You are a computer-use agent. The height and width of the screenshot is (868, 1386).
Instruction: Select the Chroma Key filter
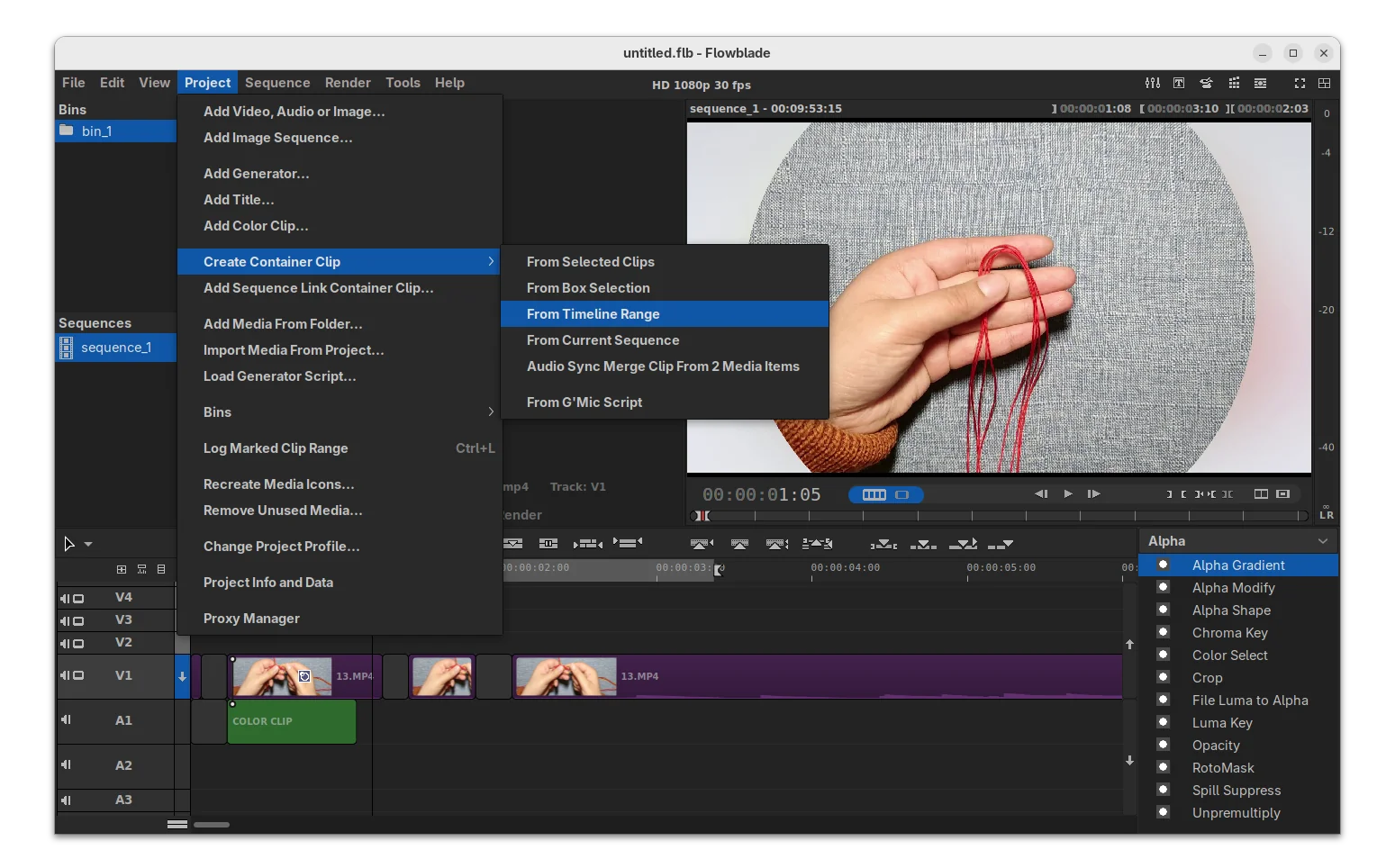(x=1229, y=633)
